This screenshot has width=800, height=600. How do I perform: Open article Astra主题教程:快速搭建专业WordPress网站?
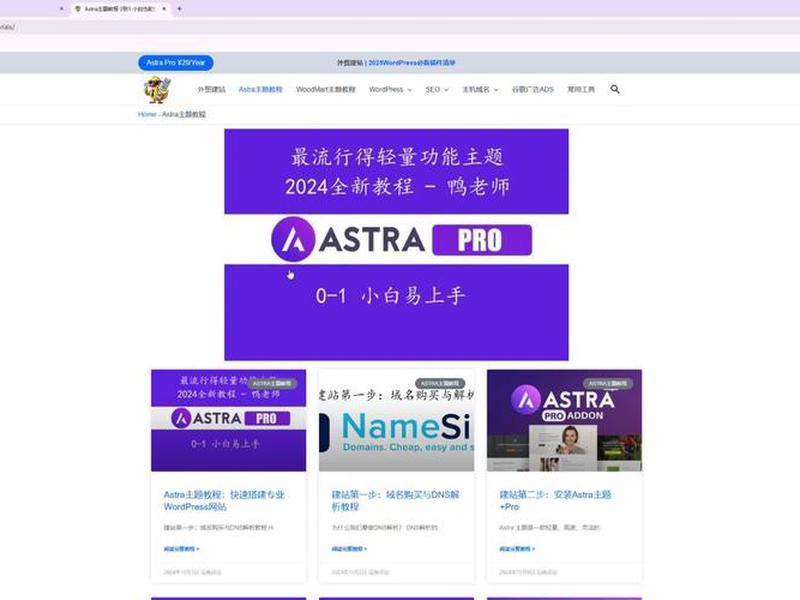[224, 501]
